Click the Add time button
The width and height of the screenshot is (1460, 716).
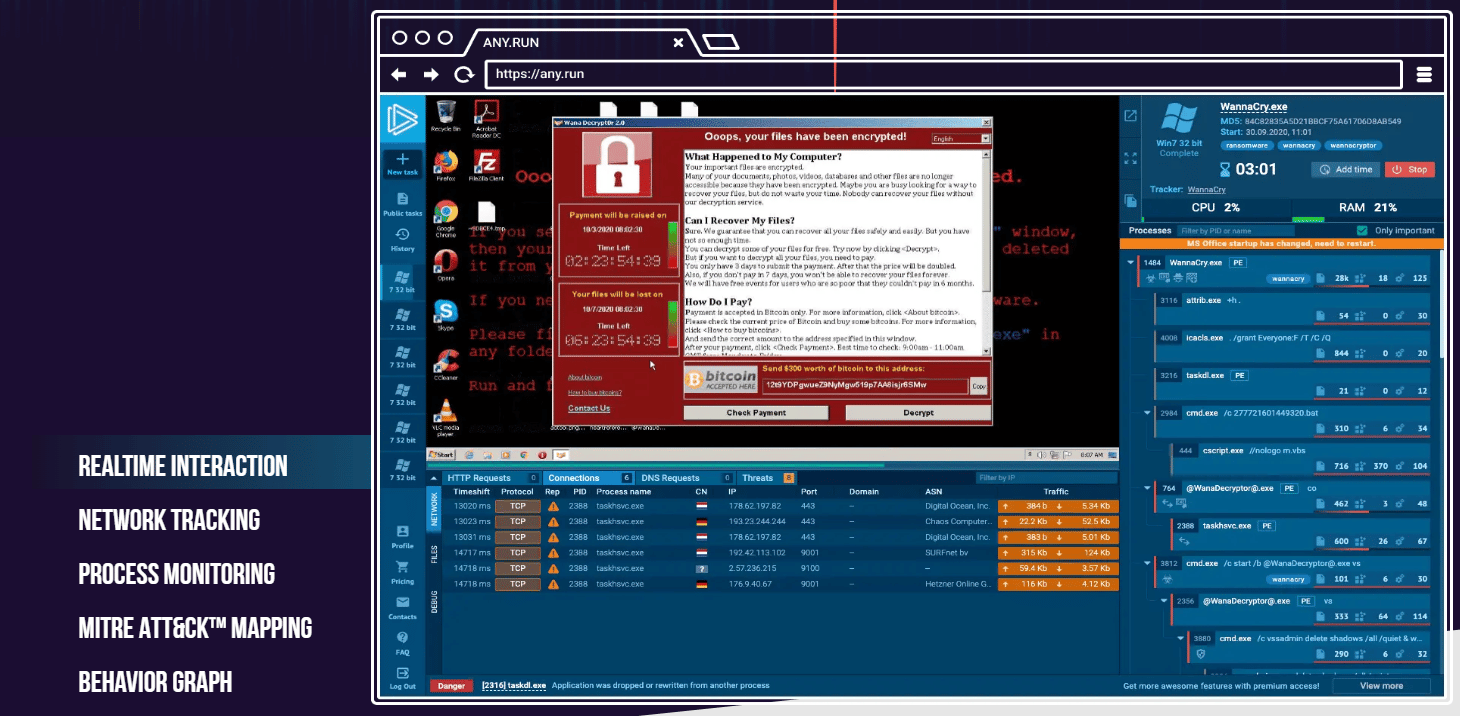1346,169
